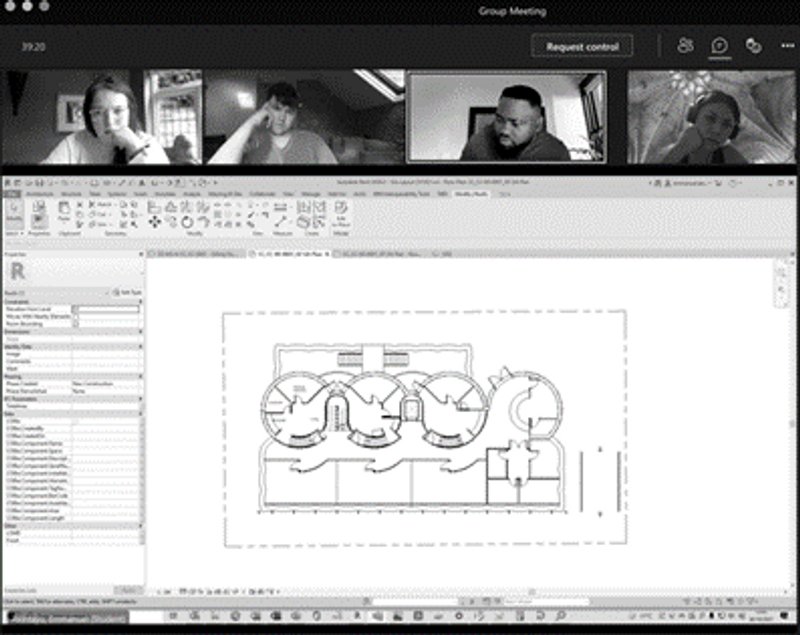This screenshot has height=635, width=800.
Task: Open the meeting participants panel
Action: click(x=685, y=46)
